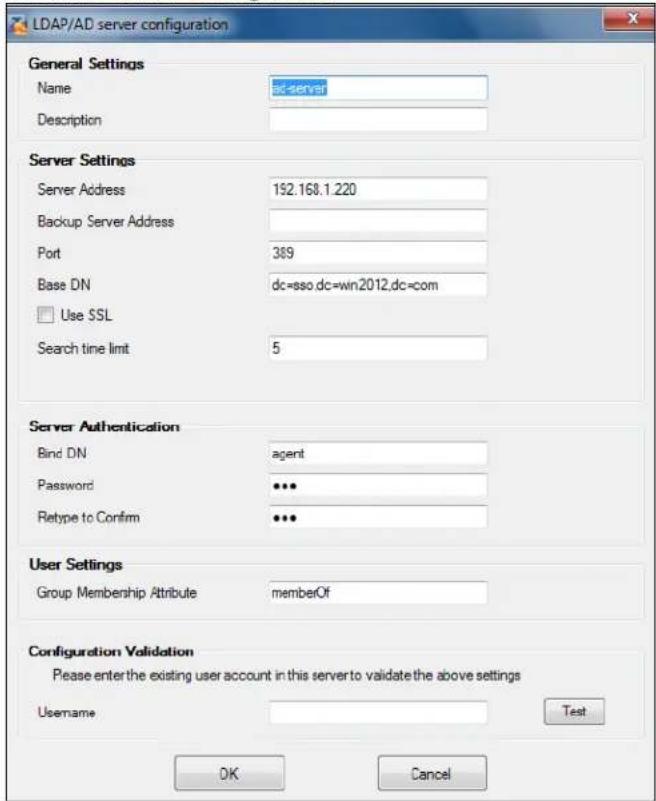Image resolution: width=656 pixels, height=801 pixels.
Task: Click the Group Membership Attribute label
Action: (x=116, y=593)
